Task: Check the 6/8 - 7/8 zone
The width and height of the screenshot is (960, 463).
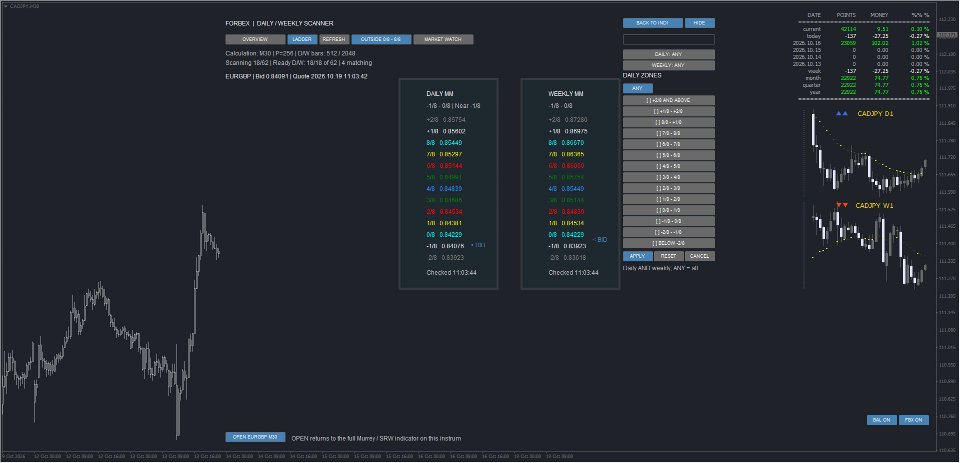Action: [669, 144]
